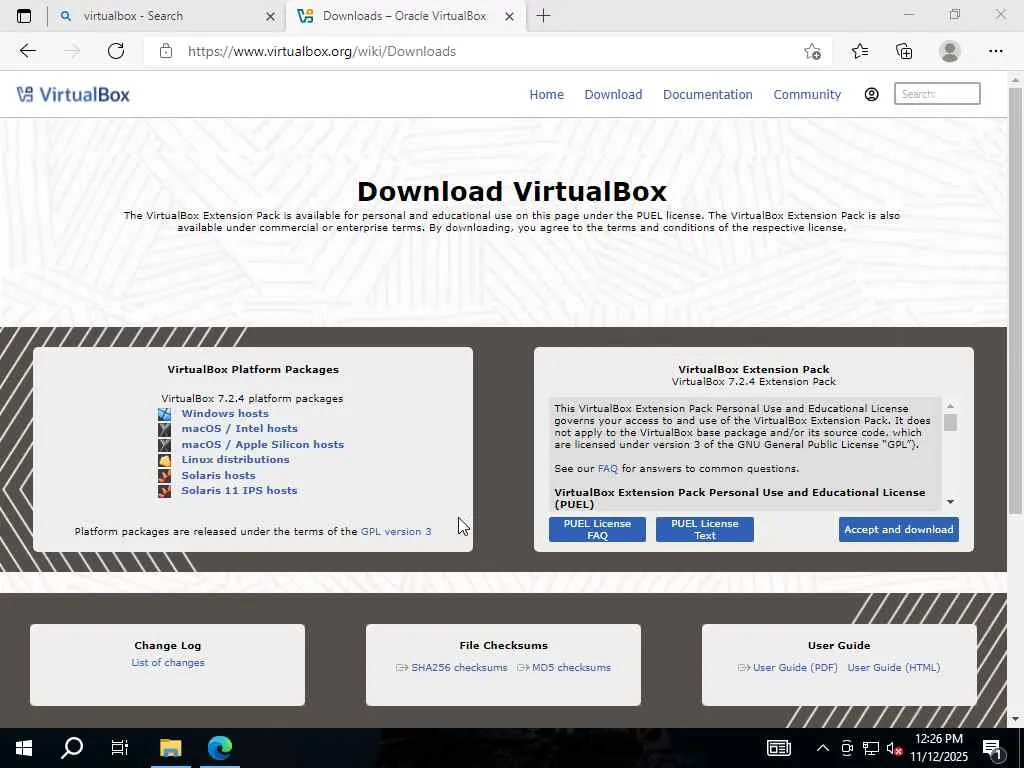Open Community in site navigation
This screenshot has width=1024, height=768.
(807, 95)
